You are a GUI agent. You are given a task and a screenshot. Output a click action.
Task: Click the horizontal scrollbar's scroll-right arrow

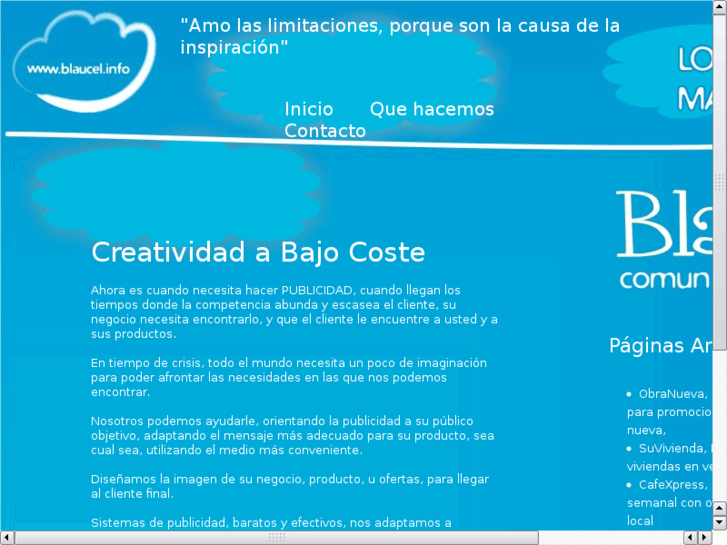tap(704, 538)
